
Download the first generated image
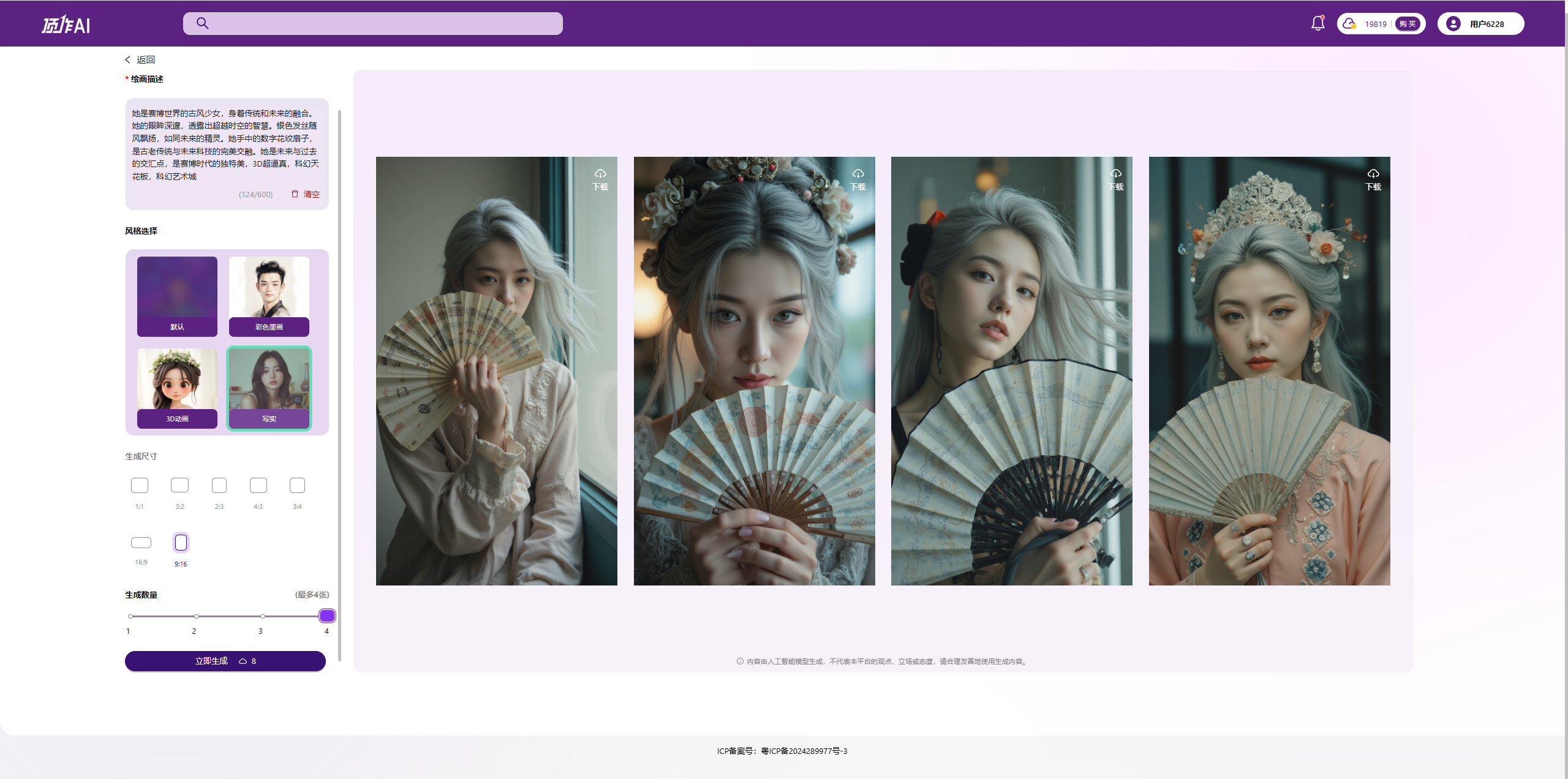pos(600,179)
